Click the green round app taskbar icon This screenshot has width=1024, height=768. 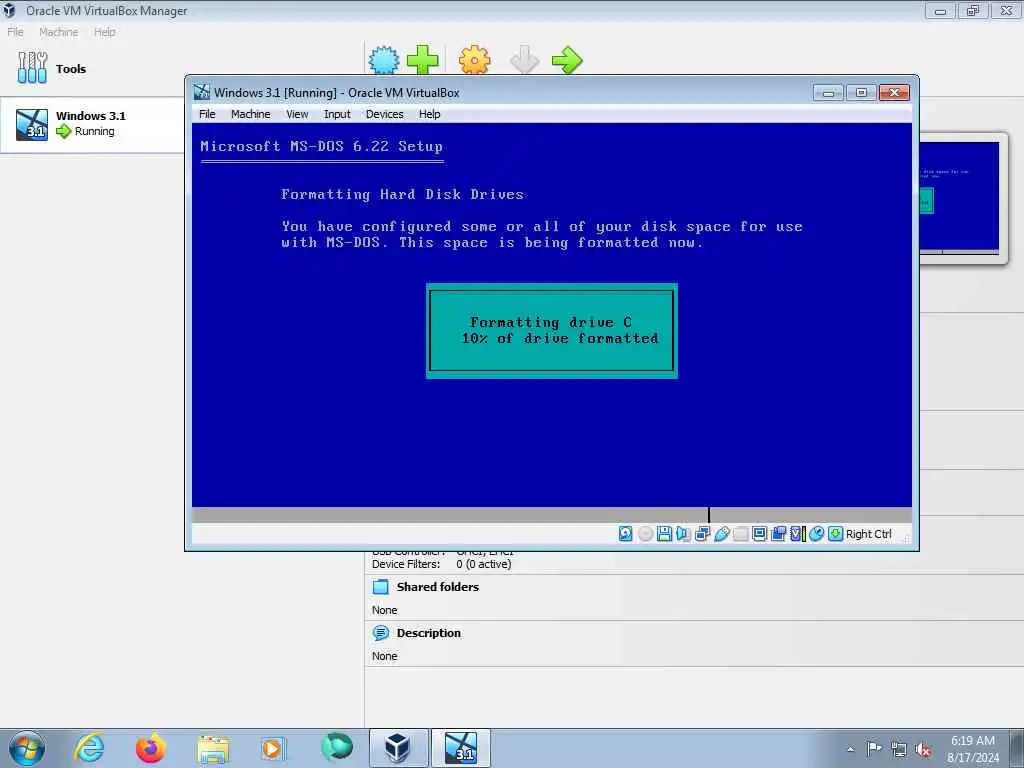click(x=337, y=747)
